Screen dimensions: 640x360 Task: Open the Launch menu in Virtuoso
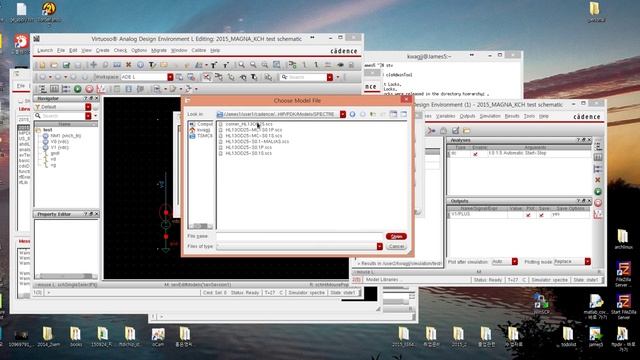coord(45,50)
